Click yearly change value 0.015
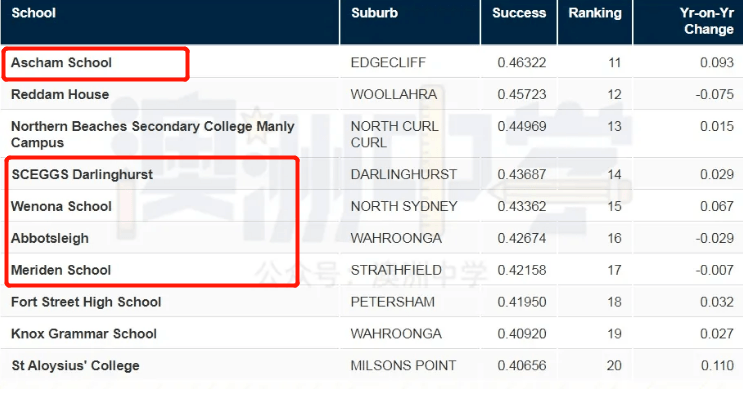743x403 pixels. point(717,126)
